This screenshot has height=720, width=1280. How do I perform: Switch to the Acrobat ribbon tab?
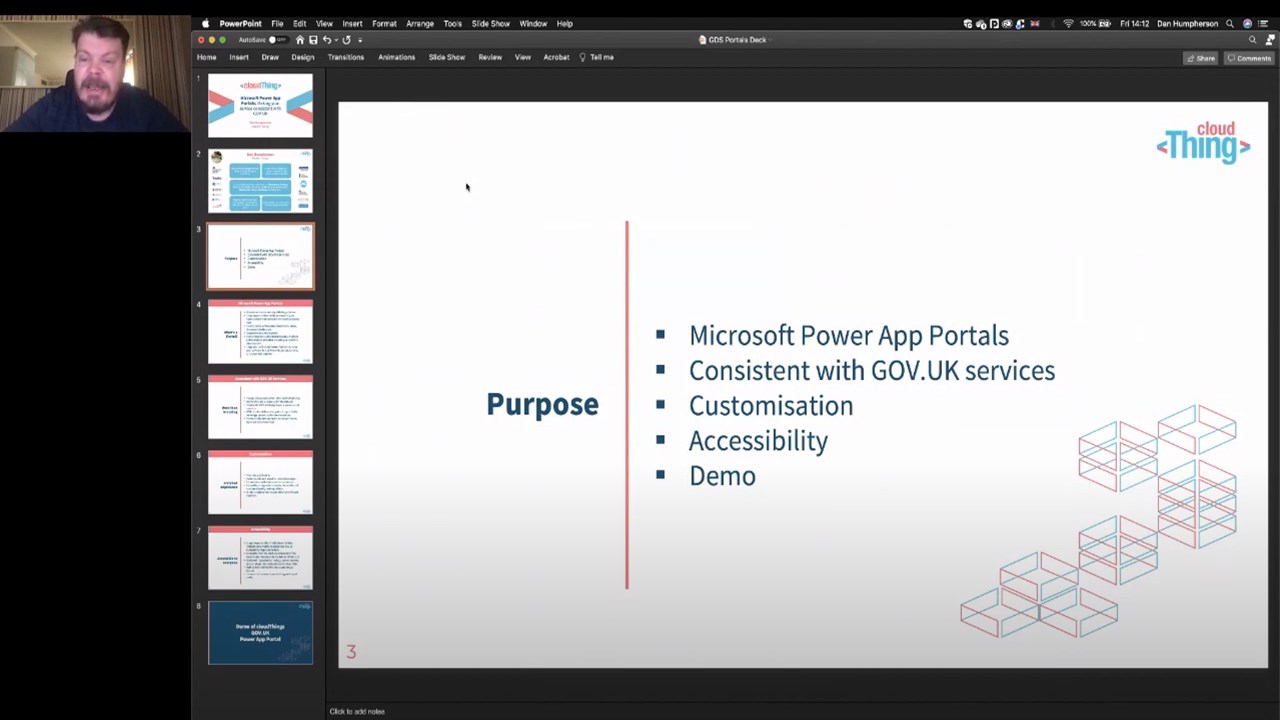click(x=556, y=57)
